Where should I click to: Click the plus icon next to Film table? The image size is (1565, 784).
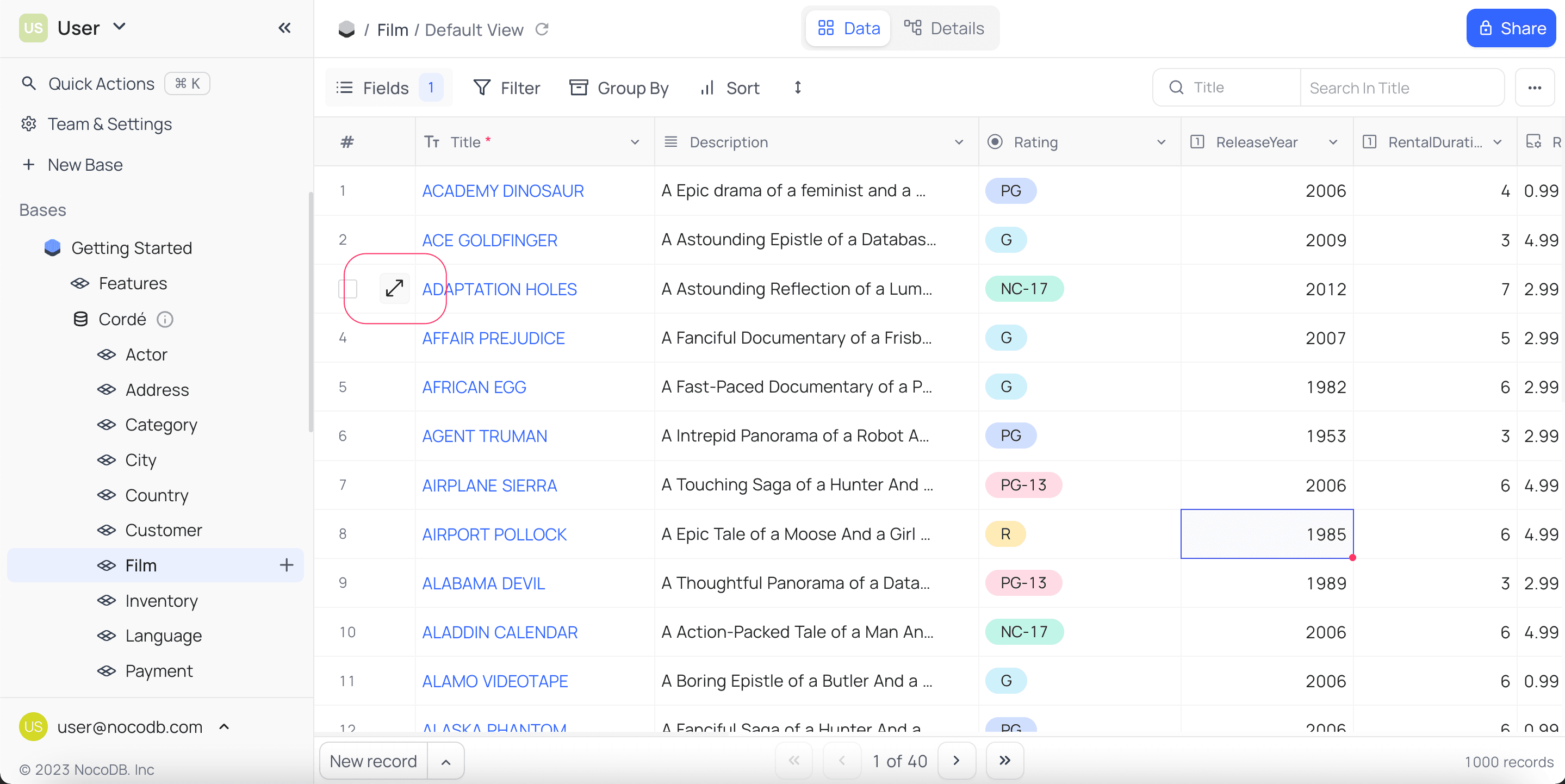pos(287,565)
